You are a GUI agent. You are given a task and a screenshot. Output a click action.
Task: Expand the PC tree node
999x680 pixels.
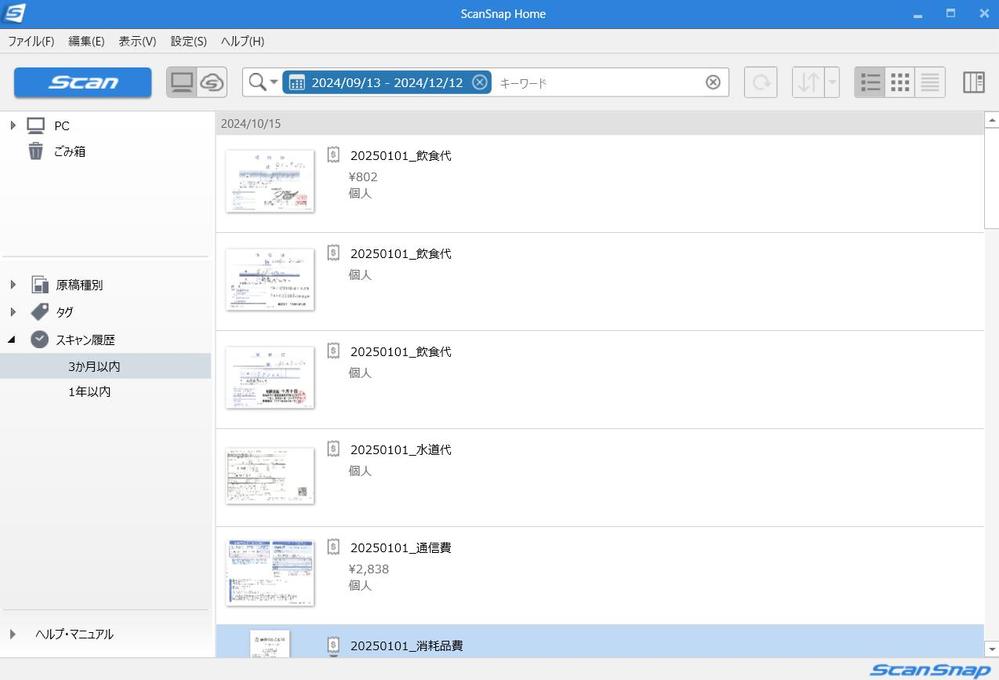click(13, 126)
